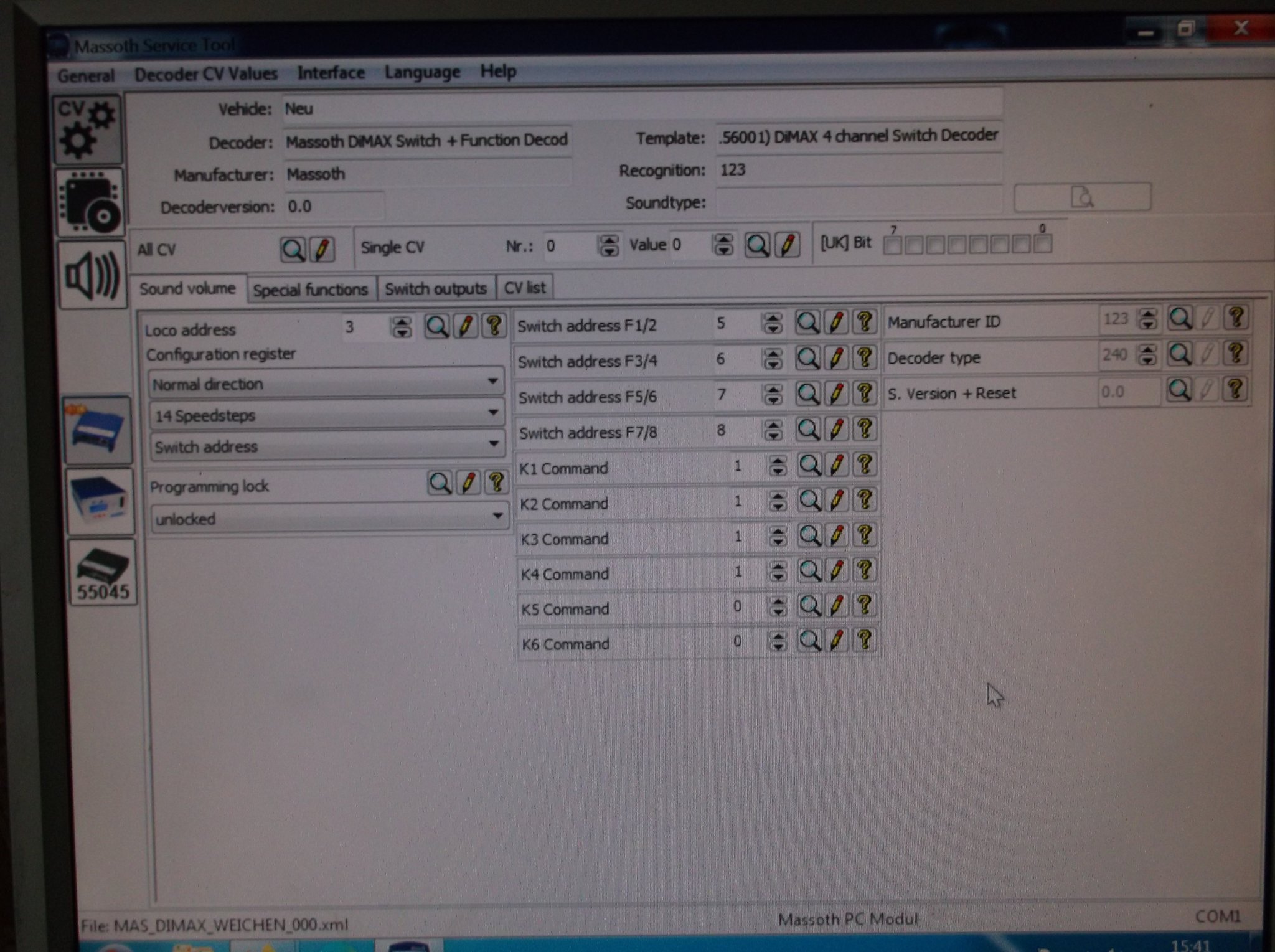Open the decoder firmware chip-and-disc panel
This screenshot has width=1275, height=952.
pos(90,202)
